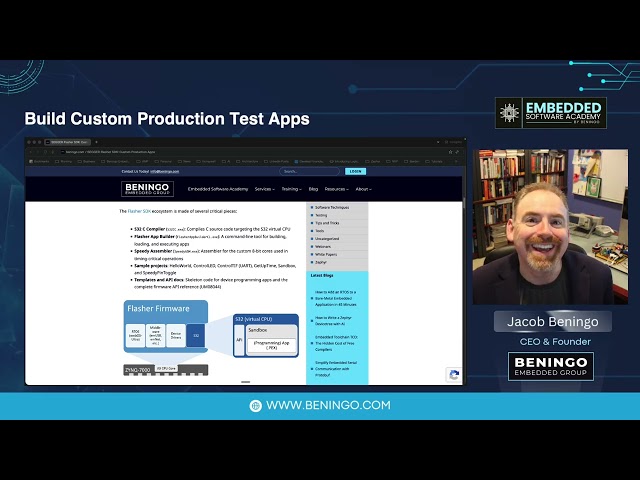Click the browser back arrow
The image size is (640, 480).
click(31, 152)
